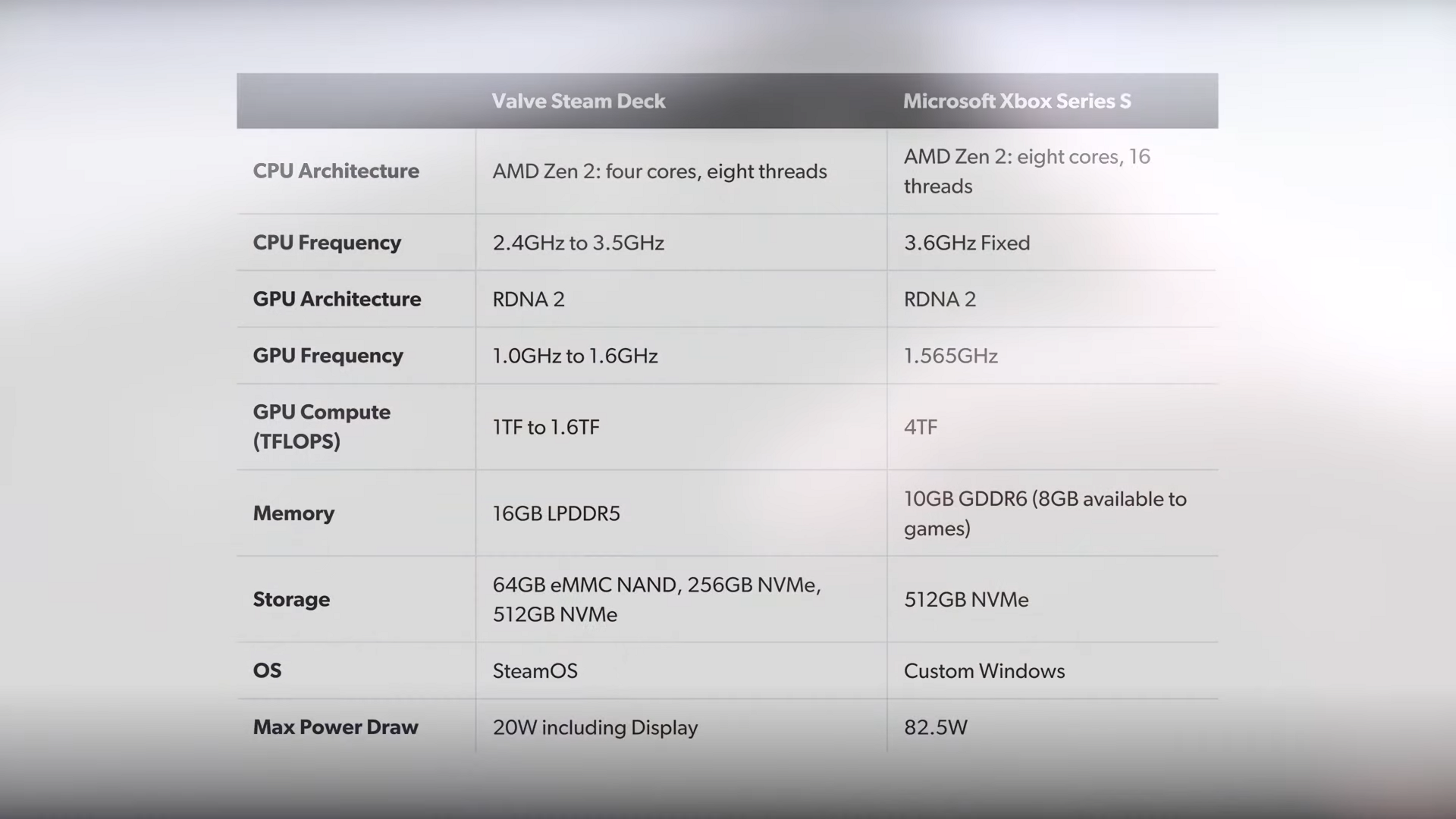Click the GPU Frequency row label
This screenshot has width=1456, height=819.
328,356
